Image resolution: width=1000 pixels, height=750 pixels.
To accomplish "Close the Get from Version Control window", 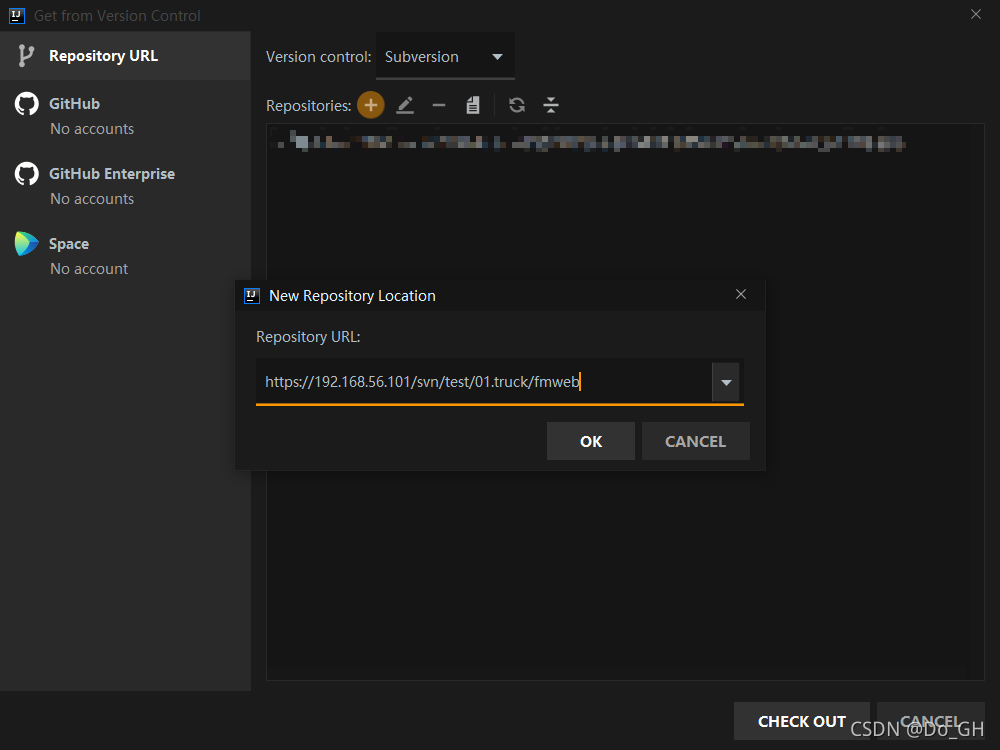I will click(976, 14).
